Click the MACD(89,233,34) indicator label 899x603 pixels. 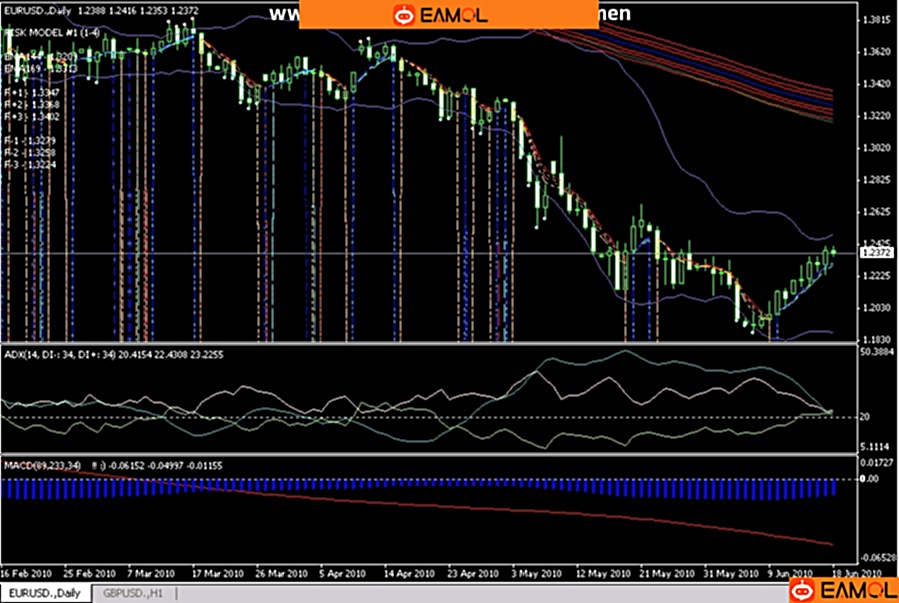(x=43, y=465)
